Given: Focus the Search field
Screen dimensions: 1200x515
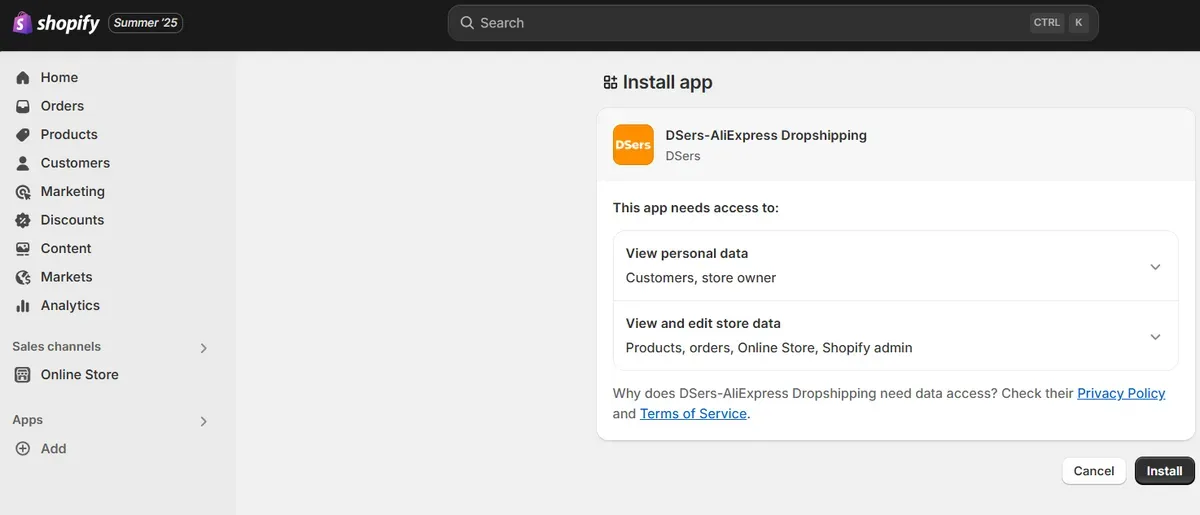Looking at the screenshot, I should 772,23.
